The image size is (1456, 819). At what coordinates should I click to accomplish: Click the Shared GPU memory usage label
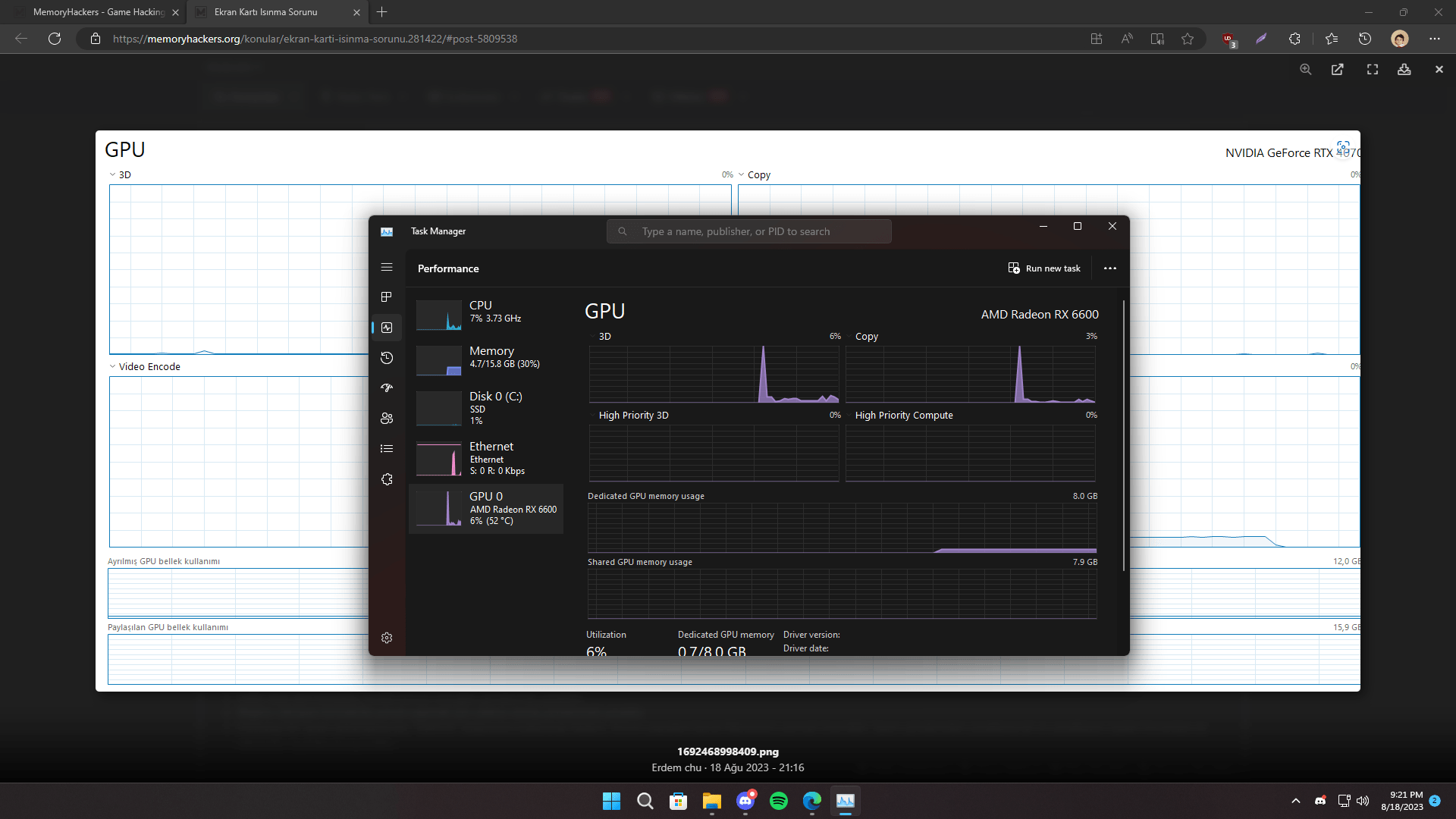pyautogui.click(x=640, y=562)
